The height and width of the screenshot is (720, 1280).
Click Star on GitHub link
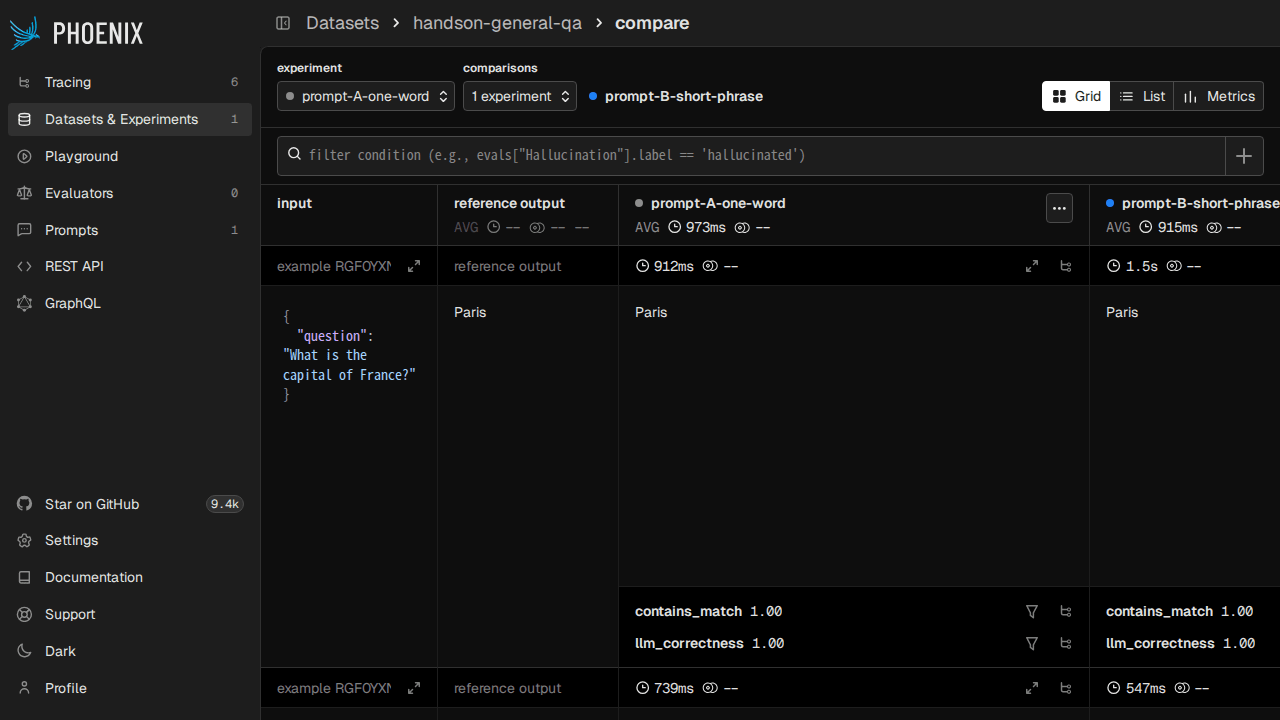(x=92, y=504)
